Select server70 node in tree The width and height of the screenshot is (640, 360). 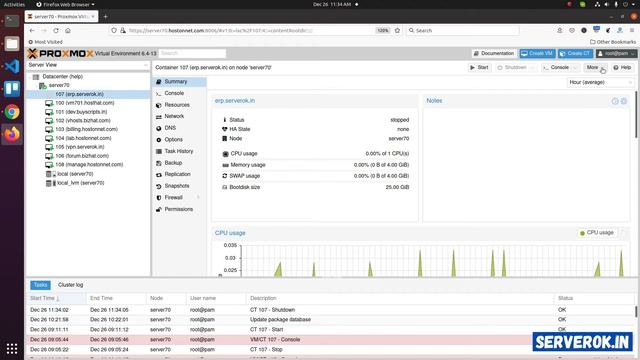click(x=59, y=85)
